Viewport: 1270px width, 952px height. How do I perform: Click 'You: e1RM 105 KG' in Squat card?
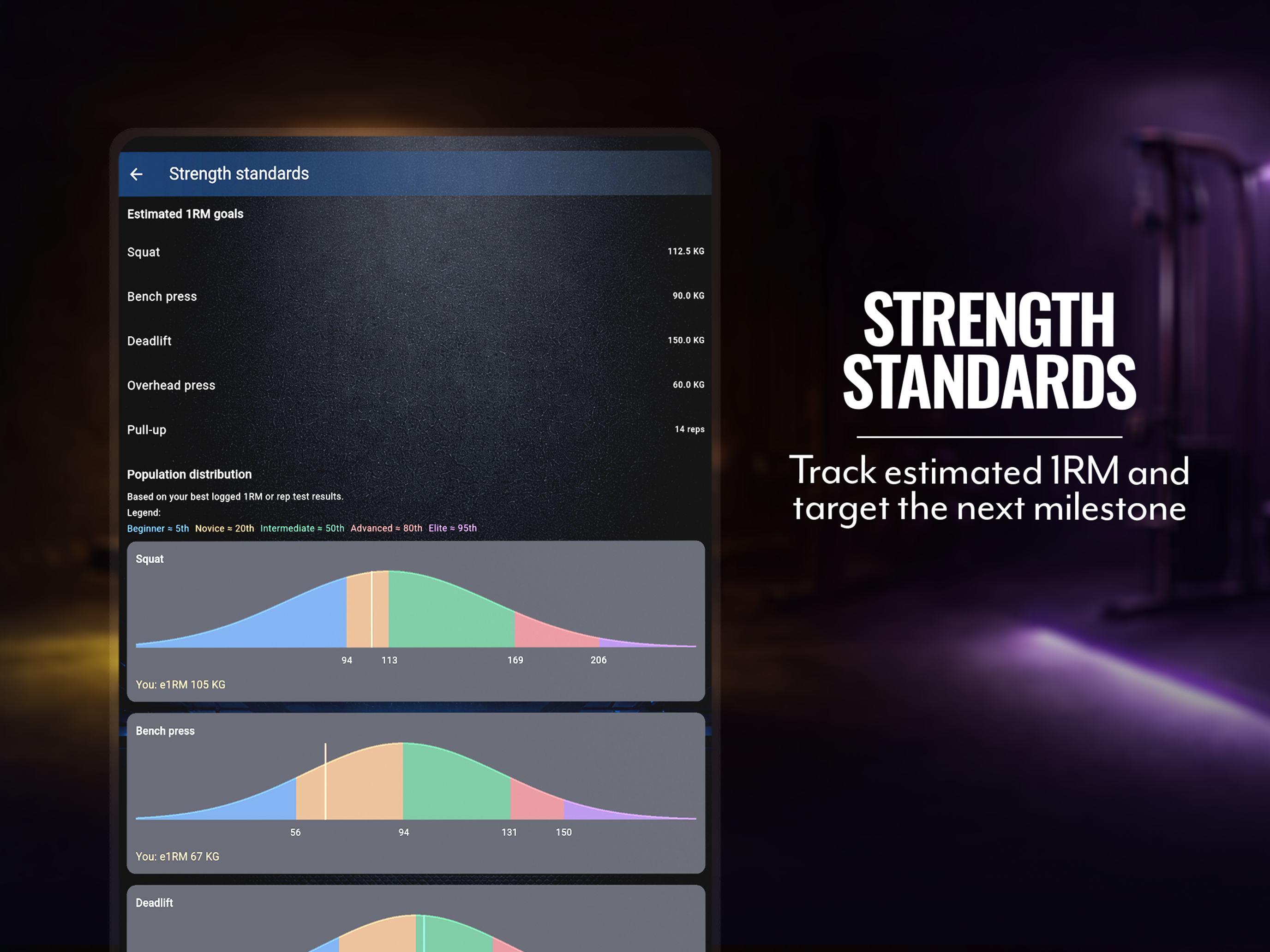pos(180,684)
